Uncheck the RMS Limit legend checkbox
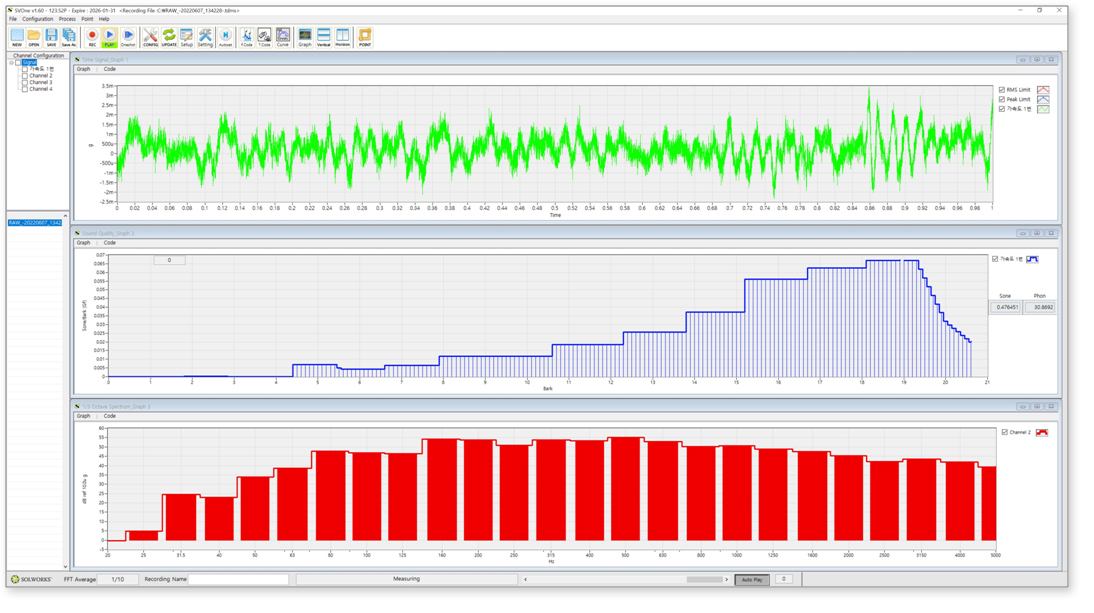Image resolution: width=1094 pixels, height=613 pixels. (x=1002, y=90)
